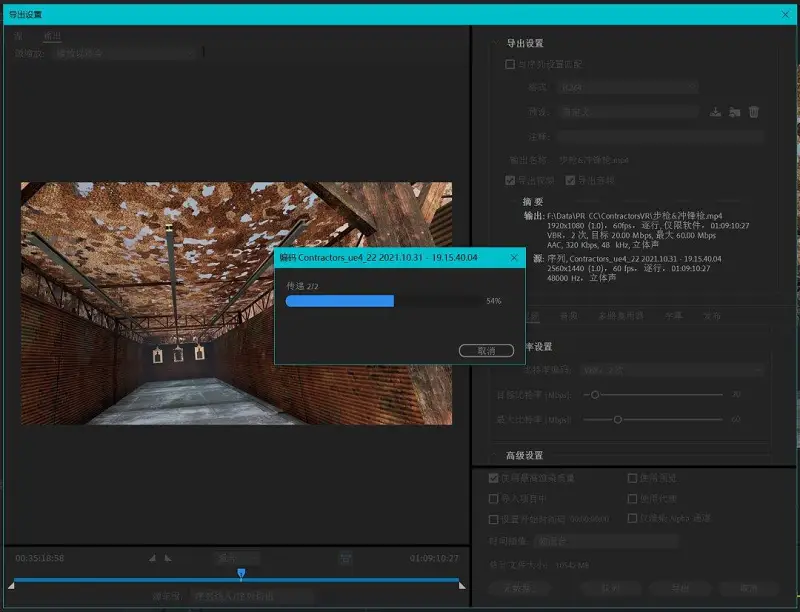
Task: Open the zoom level dropdown below preview
Action: click(237, 558)
